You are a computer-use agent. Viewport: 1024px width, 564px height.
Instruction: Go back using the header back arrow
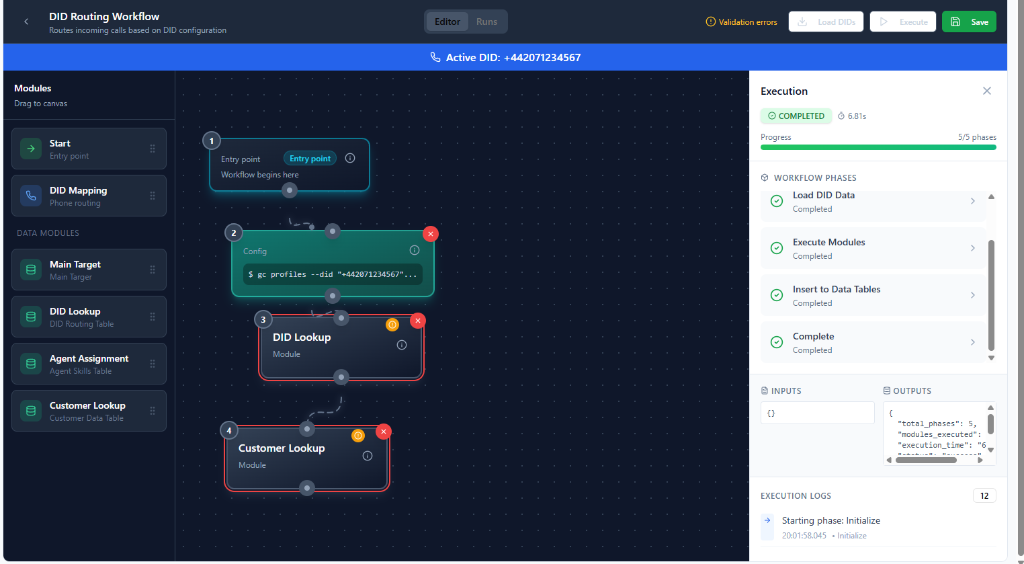pos(26,22)
